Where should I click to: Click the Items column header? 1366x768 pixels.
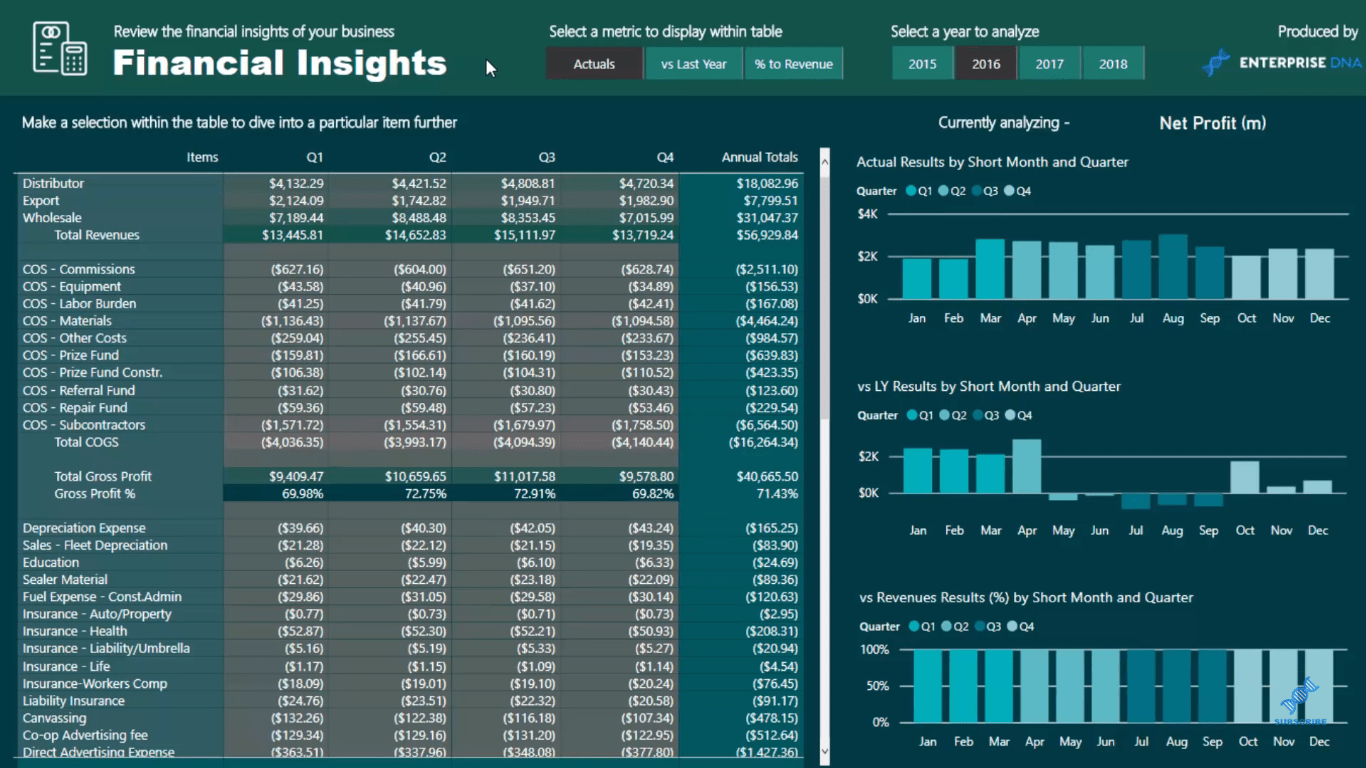click(x=202, y=157)
